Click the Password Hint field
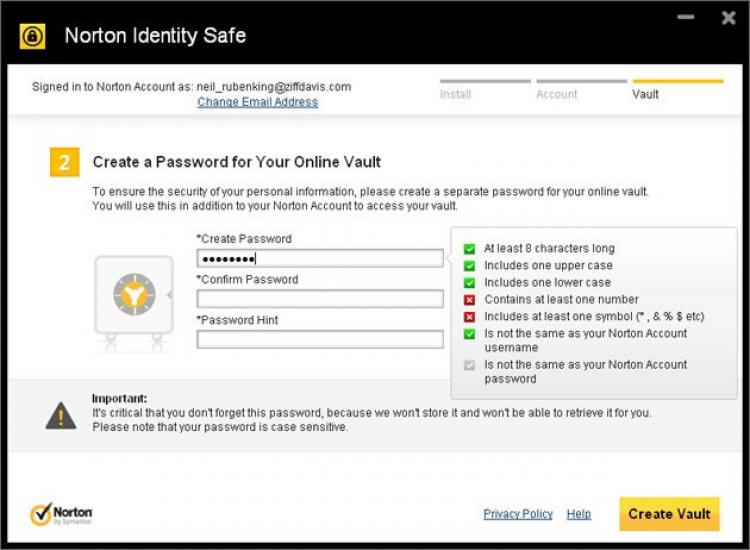 [x=320, y=339]
